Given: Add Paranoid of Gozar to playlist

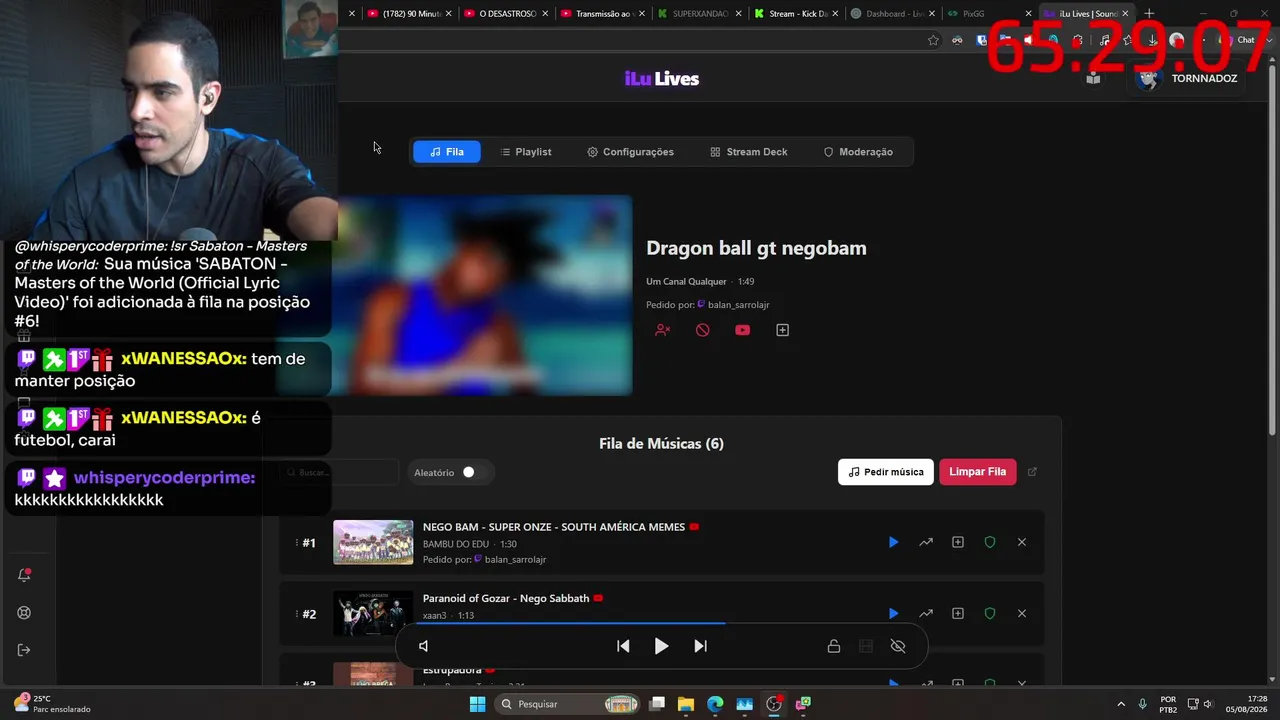Looking at the screenshot, I should [x=958, y=613].
